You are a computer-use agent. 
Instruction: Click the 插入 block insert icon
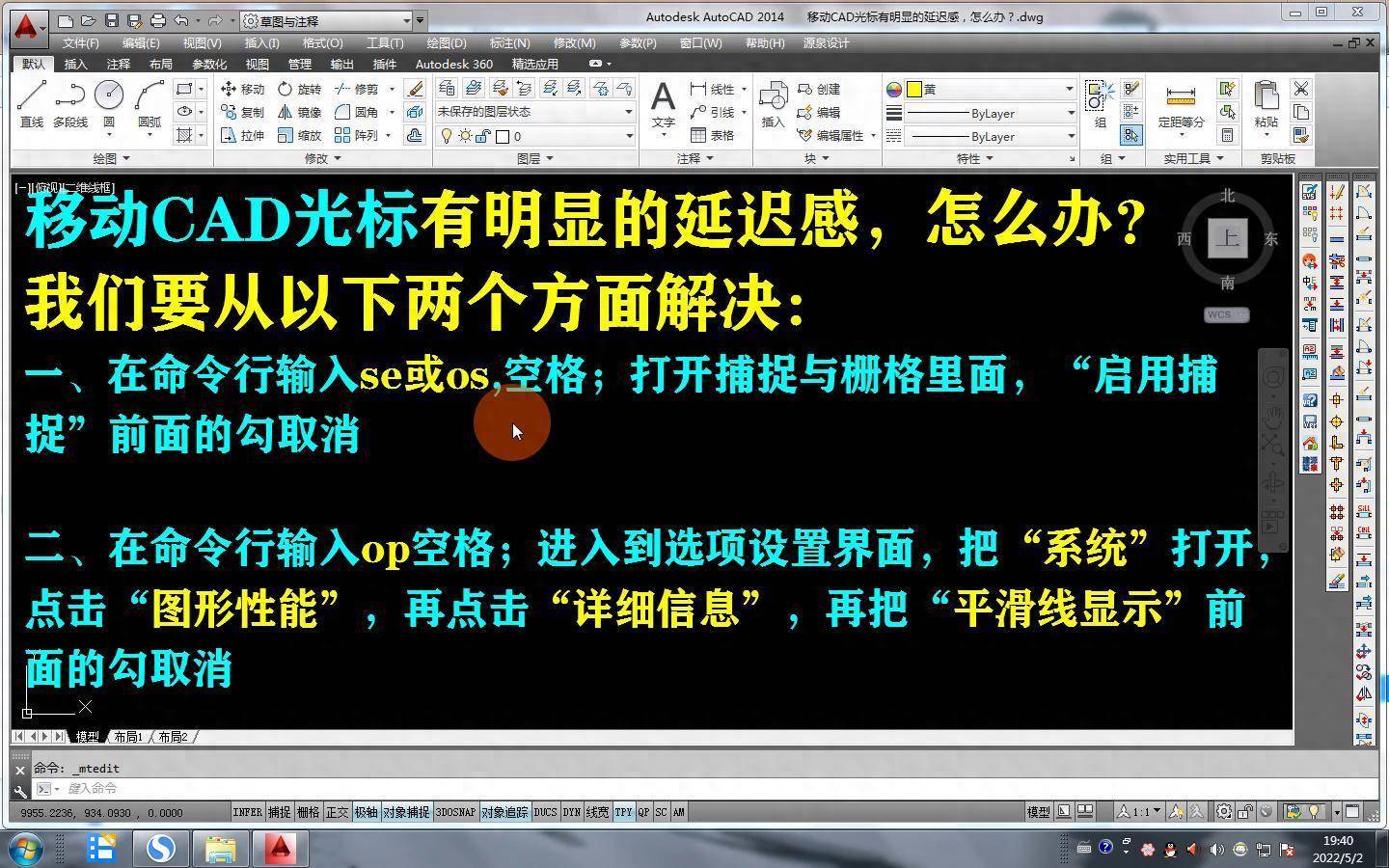coord(773,104)
